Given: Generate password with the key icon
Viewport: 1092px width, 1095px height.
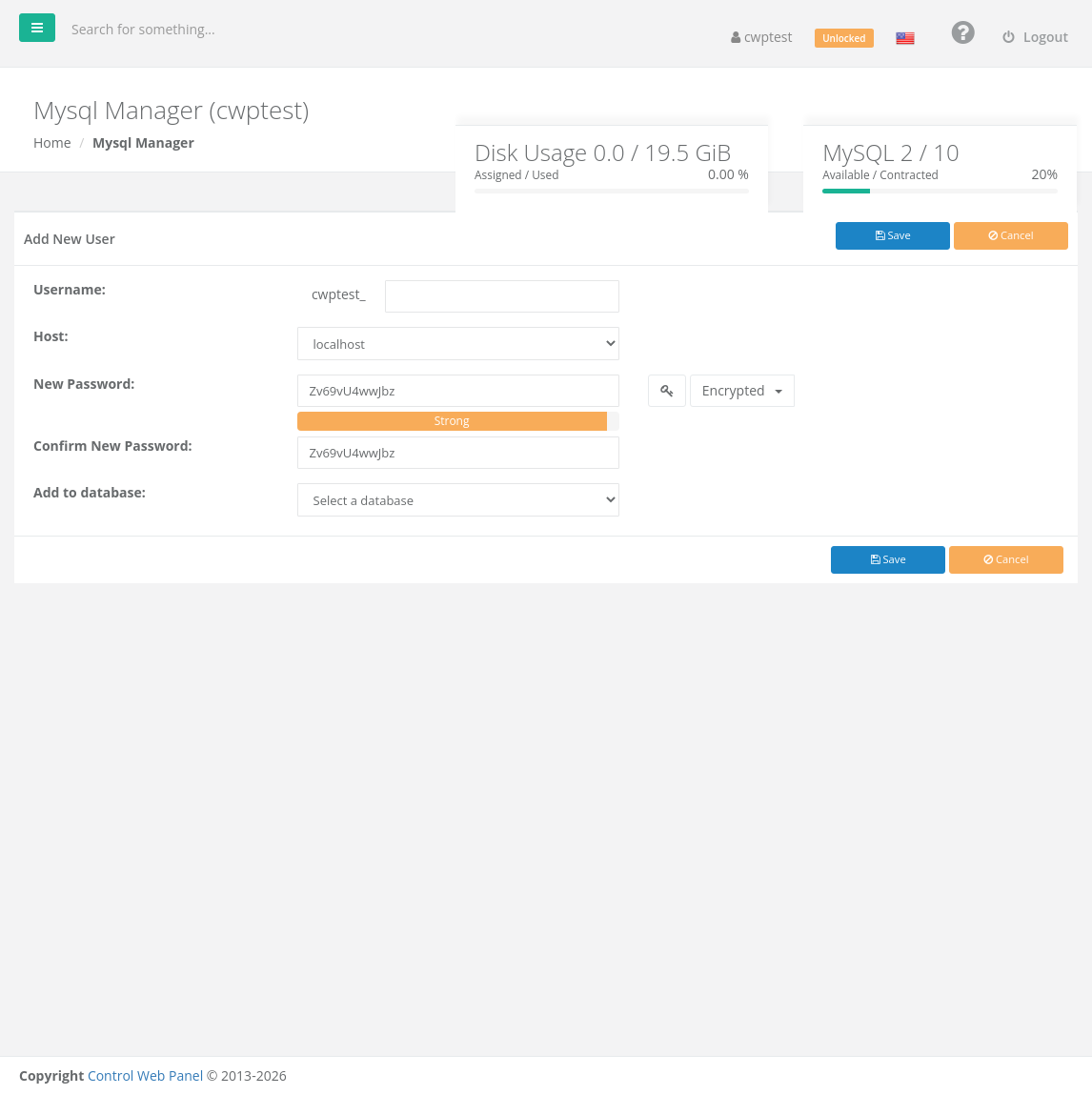Looking at the screenshot, I should [667, 391].
